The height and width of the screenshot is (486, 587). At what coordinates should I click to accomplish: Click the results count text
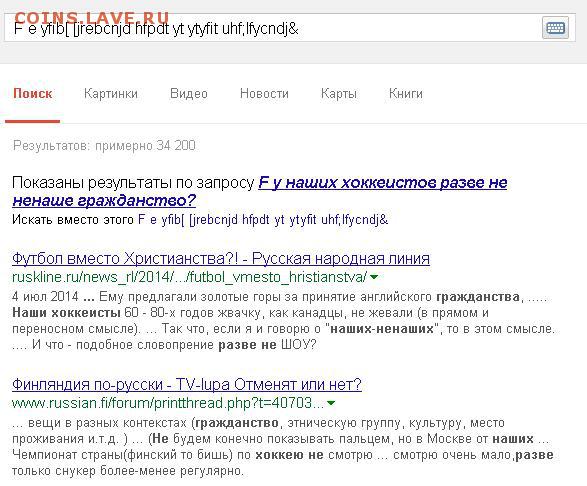pos(104,145)
